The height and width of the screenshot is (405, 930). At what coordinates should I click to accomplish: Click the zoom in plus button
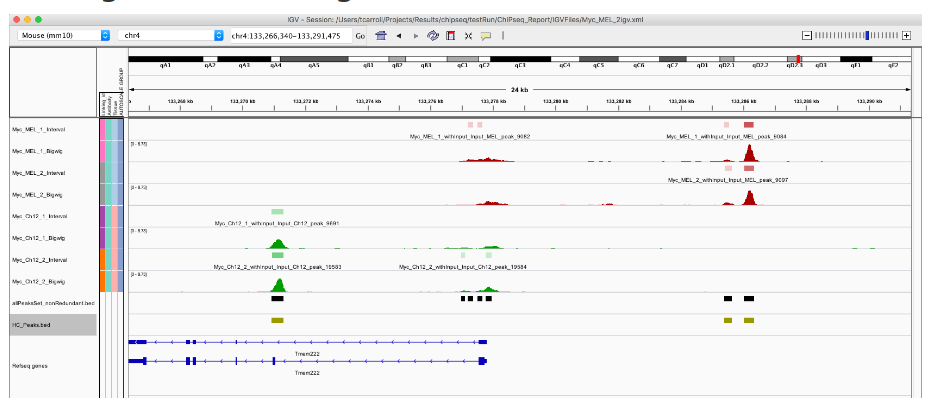click(906, 36)
